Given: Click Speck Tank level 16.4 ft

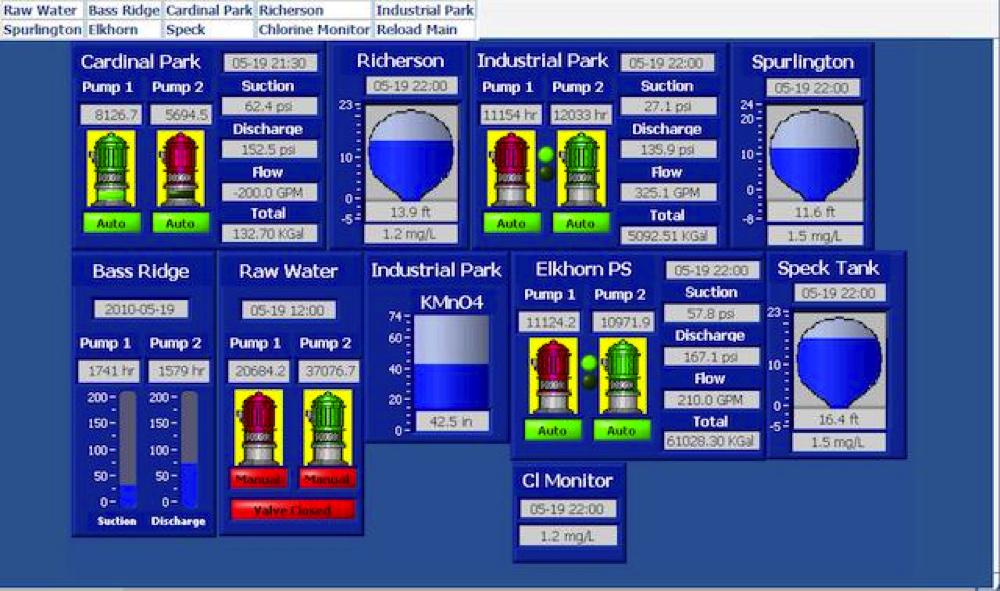Looking at the screenshot, I should point(839,419).
